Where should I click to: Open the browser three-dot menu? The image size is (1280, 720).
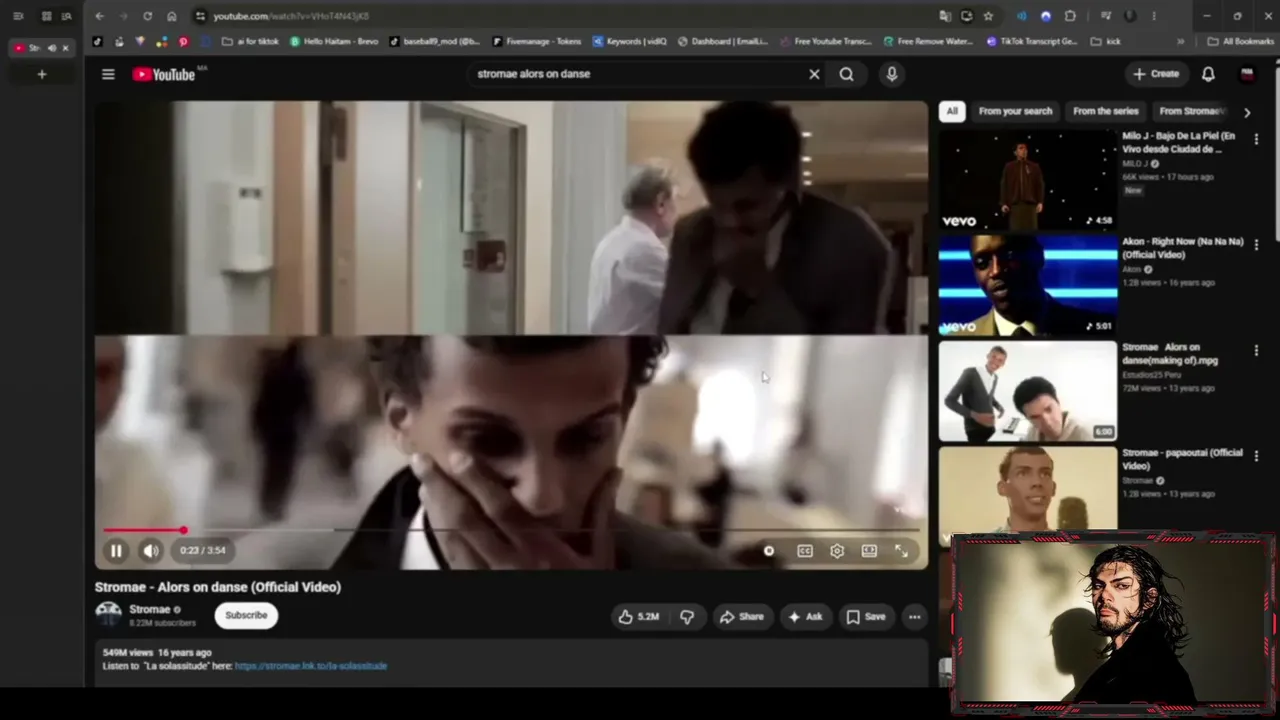1154,16
